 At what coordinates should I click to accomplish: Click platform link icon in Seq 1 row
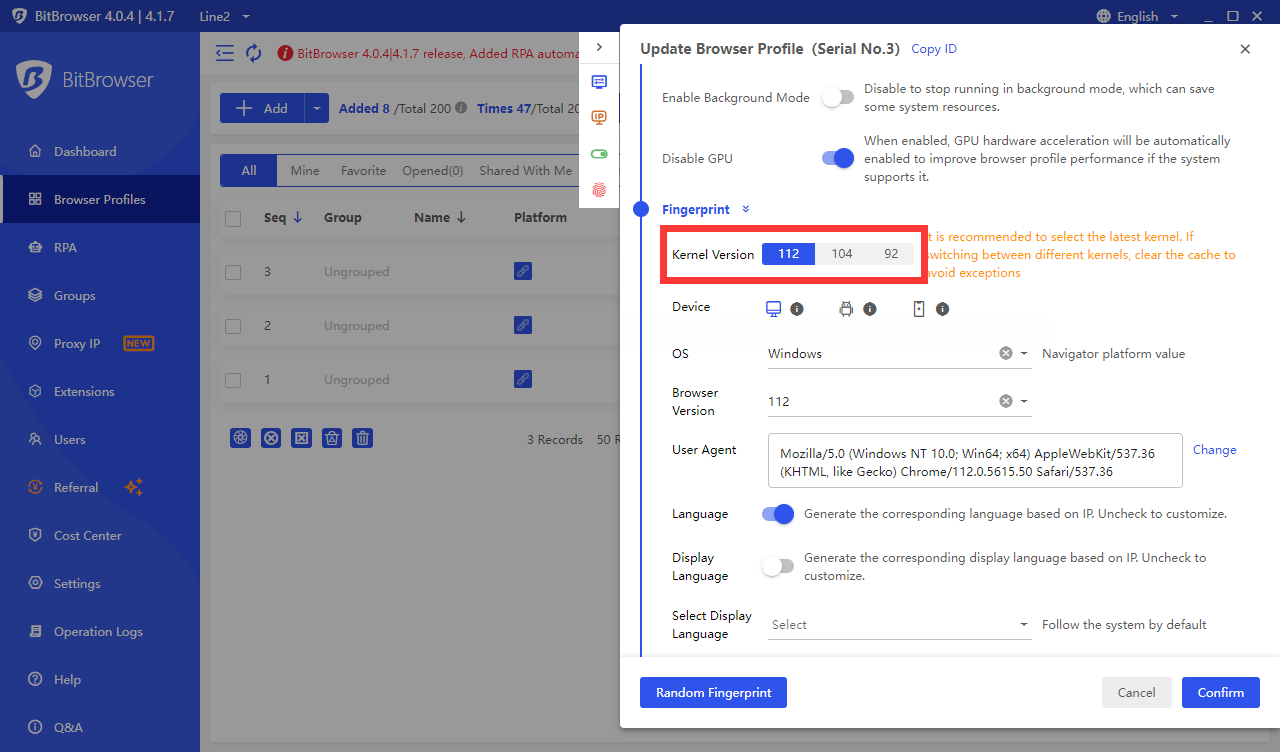point(522,379)
